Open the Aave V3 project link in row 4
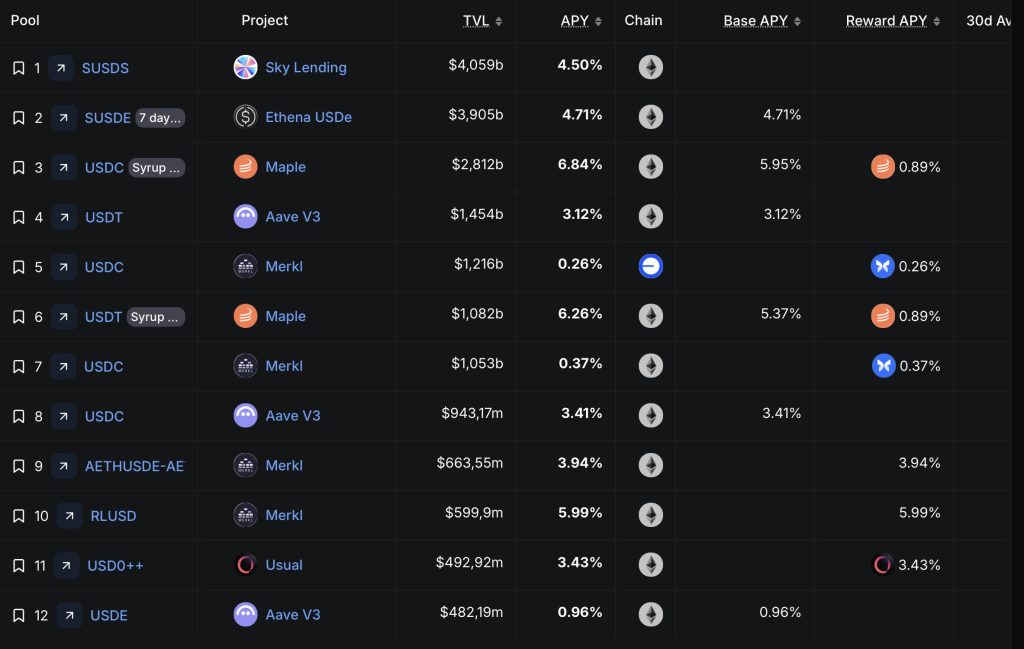Image resolution: width=1024 pixels, height=649 pixels. coord(293,216)
